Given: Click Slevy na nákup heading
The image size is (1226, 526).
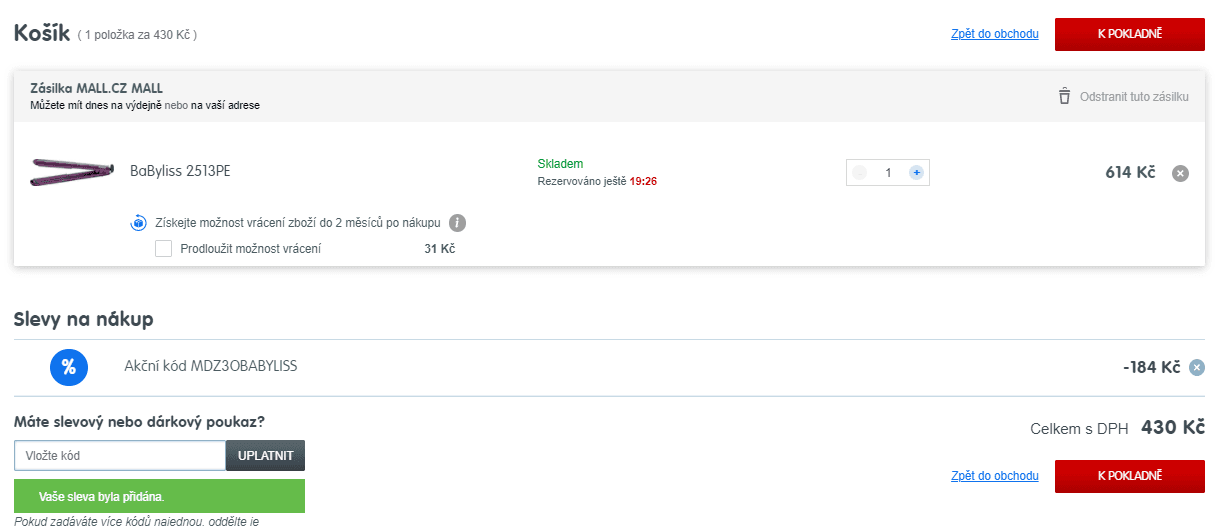Looking at the screenshot, I should point(84,319).
